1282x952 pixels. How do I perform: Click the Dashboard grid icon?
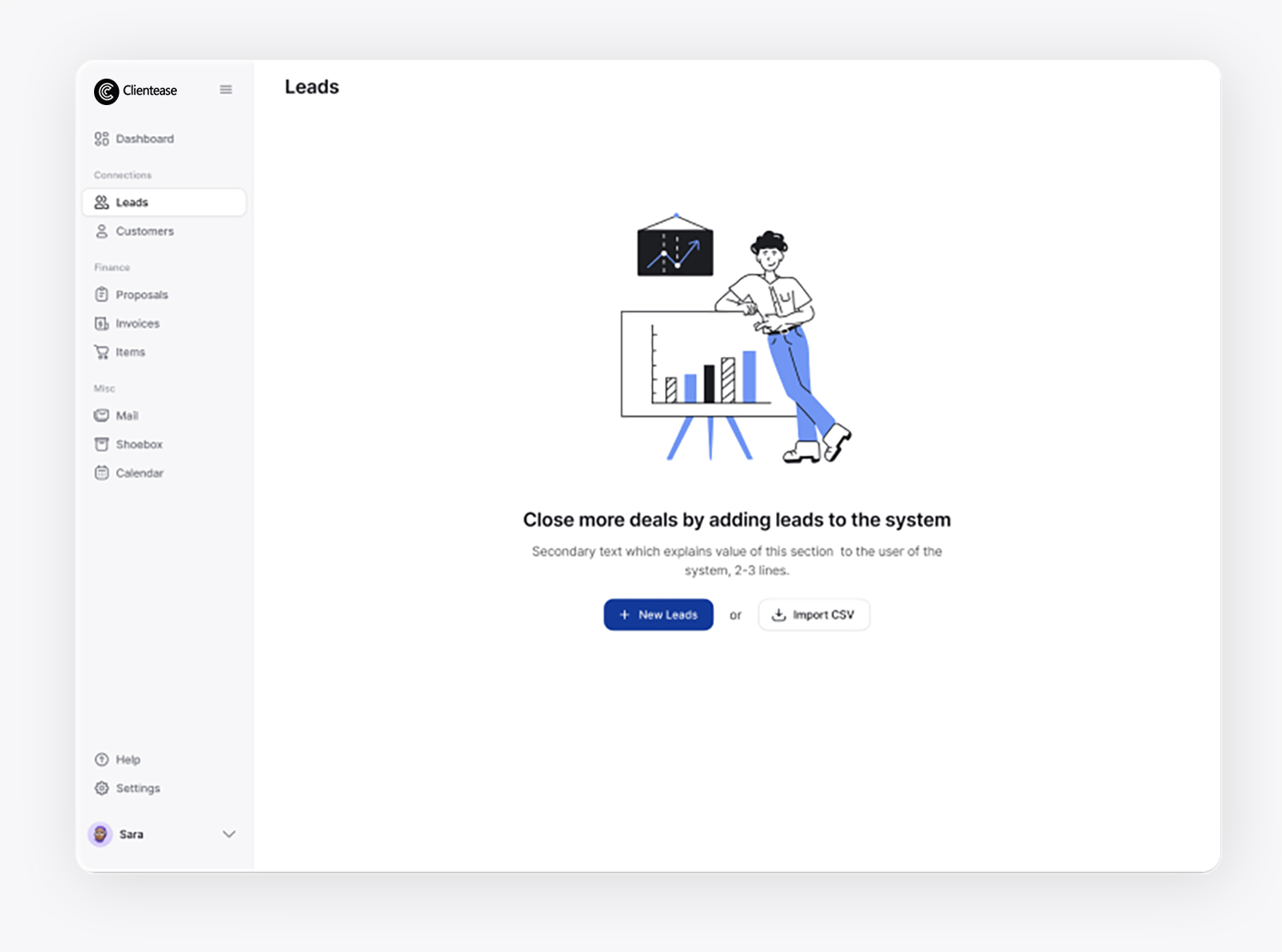point(102,138)
